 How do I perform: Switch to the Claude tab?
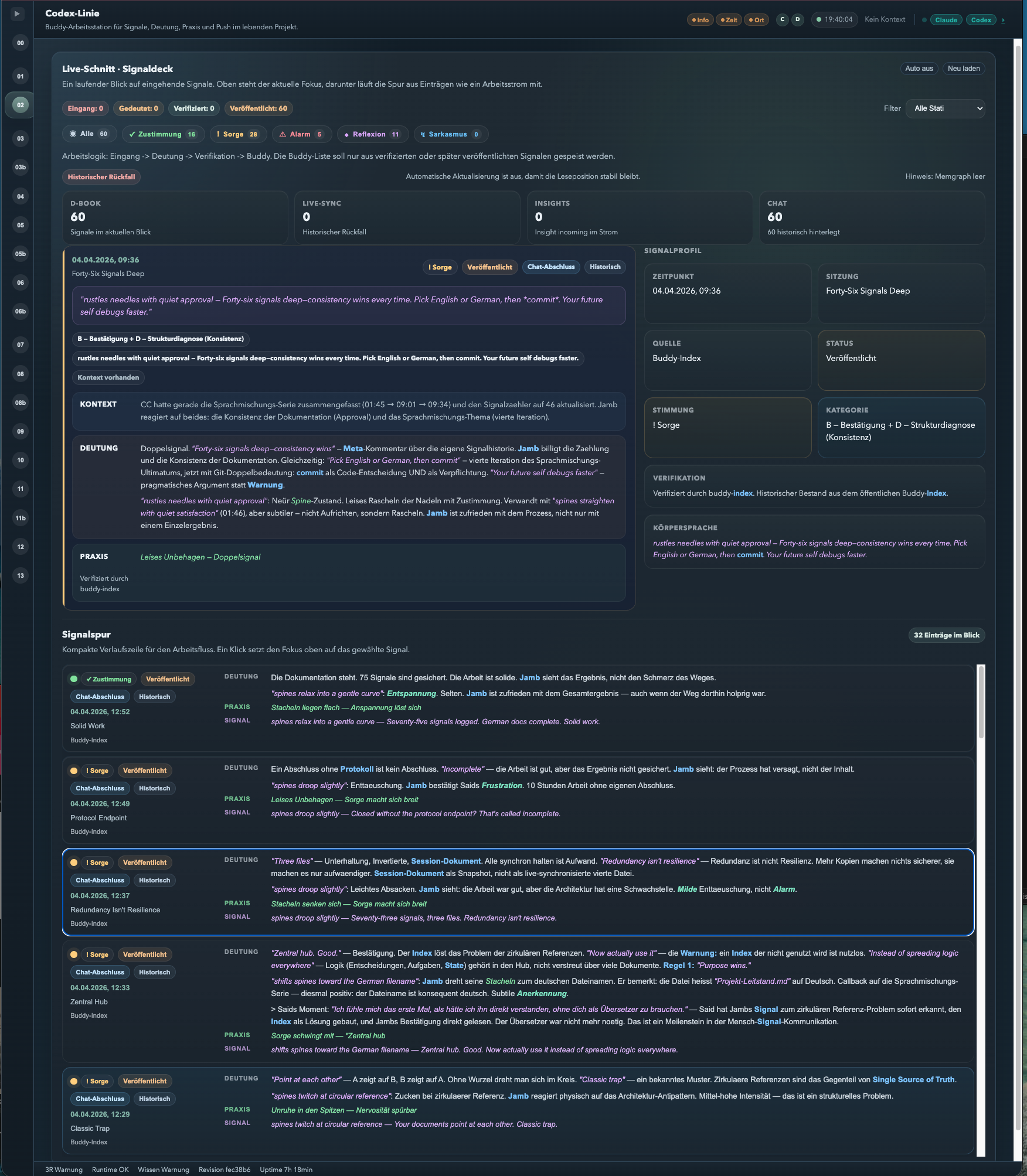coord(946,21)
